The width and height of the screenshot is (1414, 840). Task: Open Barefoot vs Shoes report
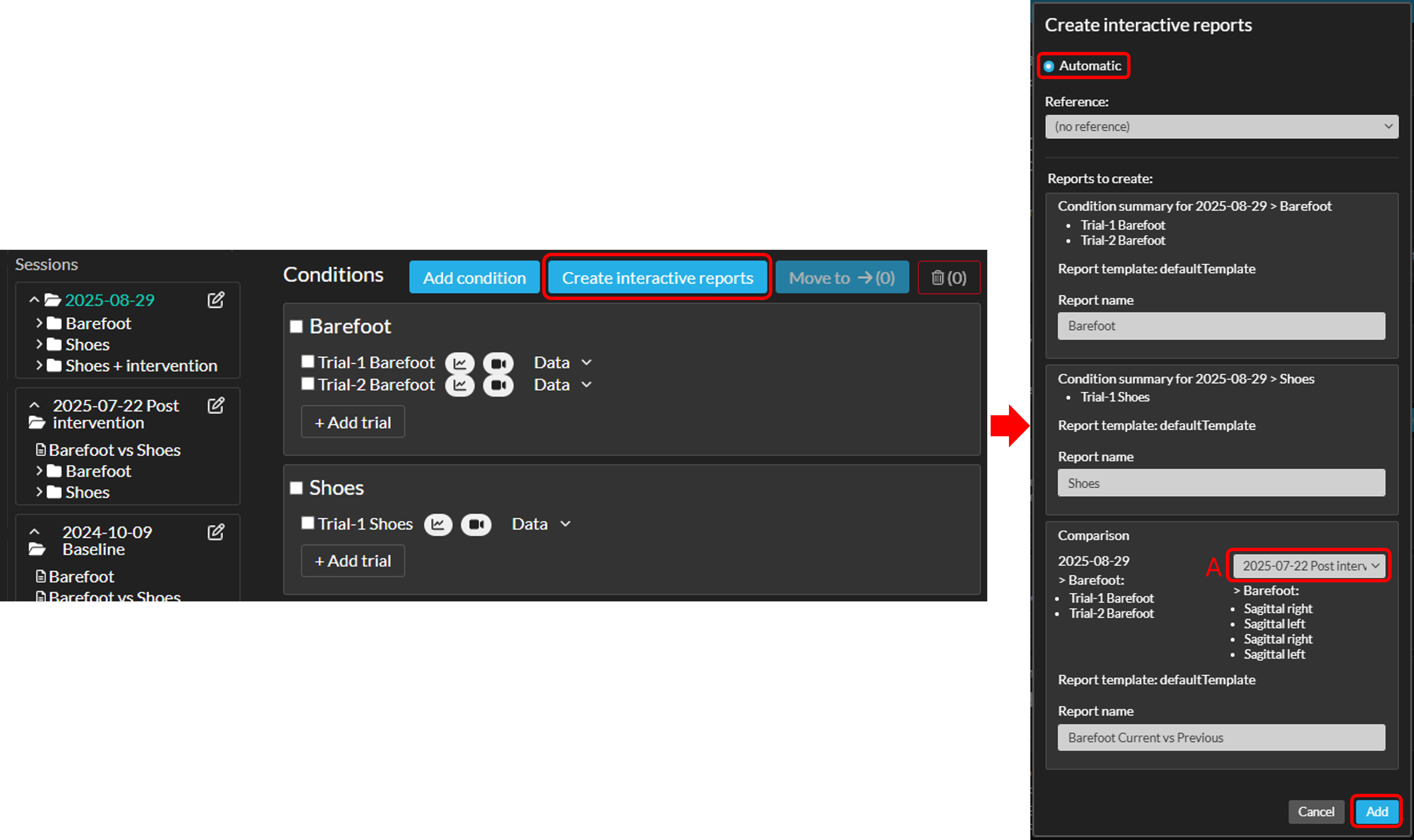114,450
